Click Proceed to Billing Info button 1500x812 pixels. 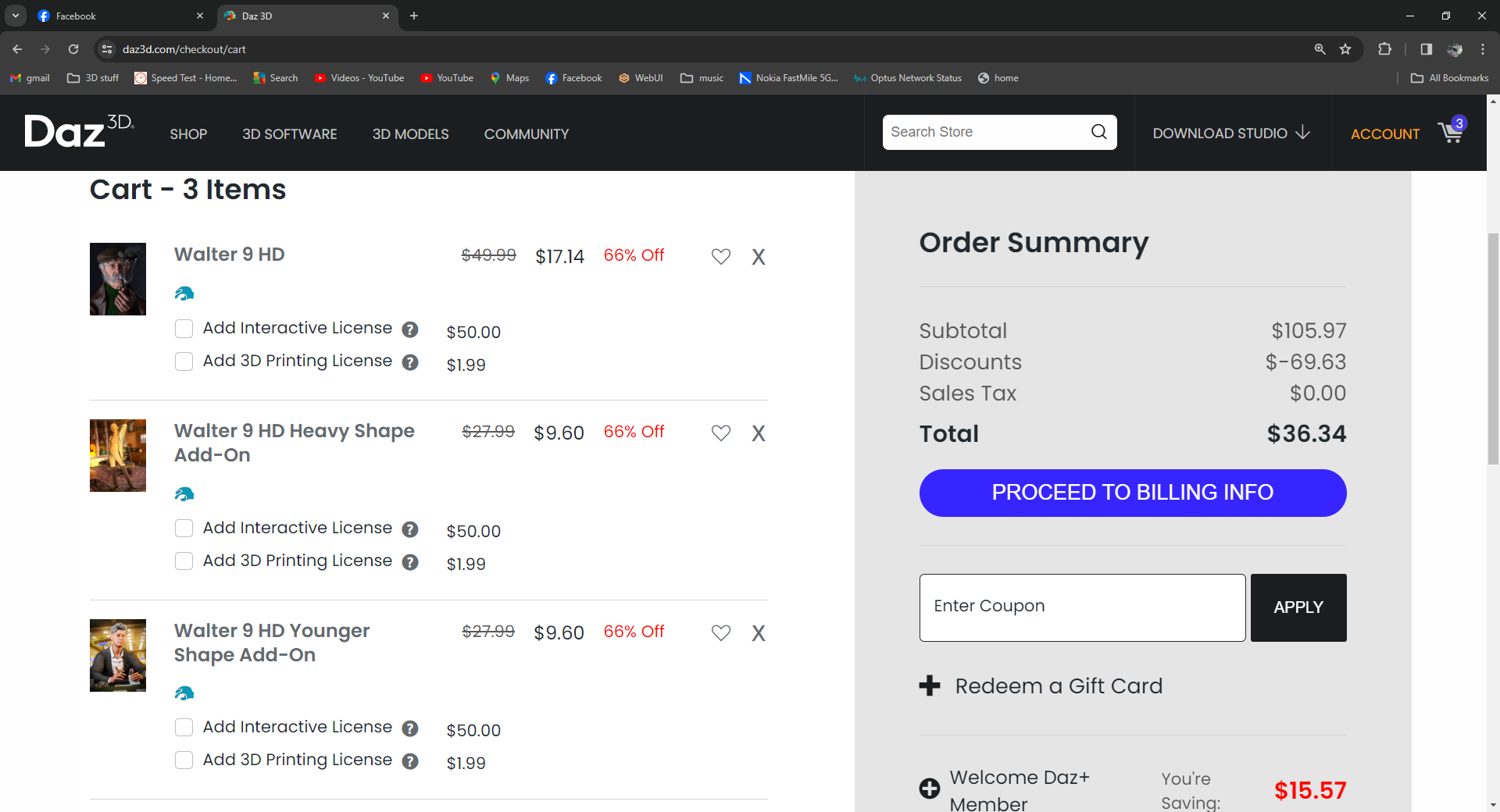1132,493
